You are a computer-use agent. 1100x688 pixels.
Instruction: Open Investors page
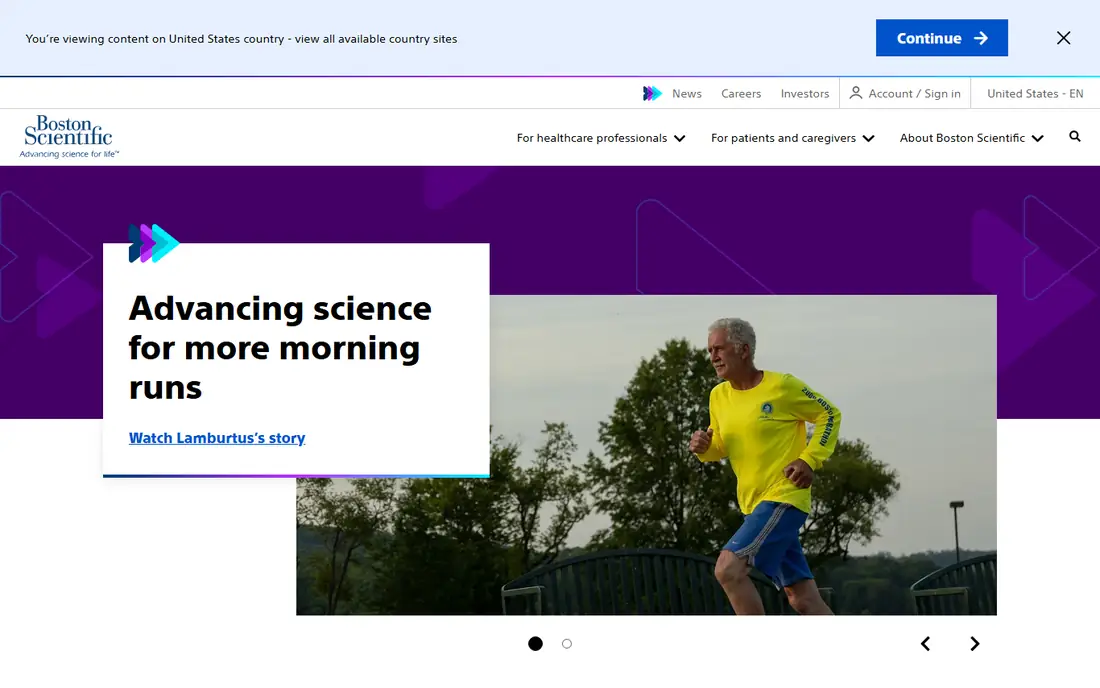coord(805,93)
